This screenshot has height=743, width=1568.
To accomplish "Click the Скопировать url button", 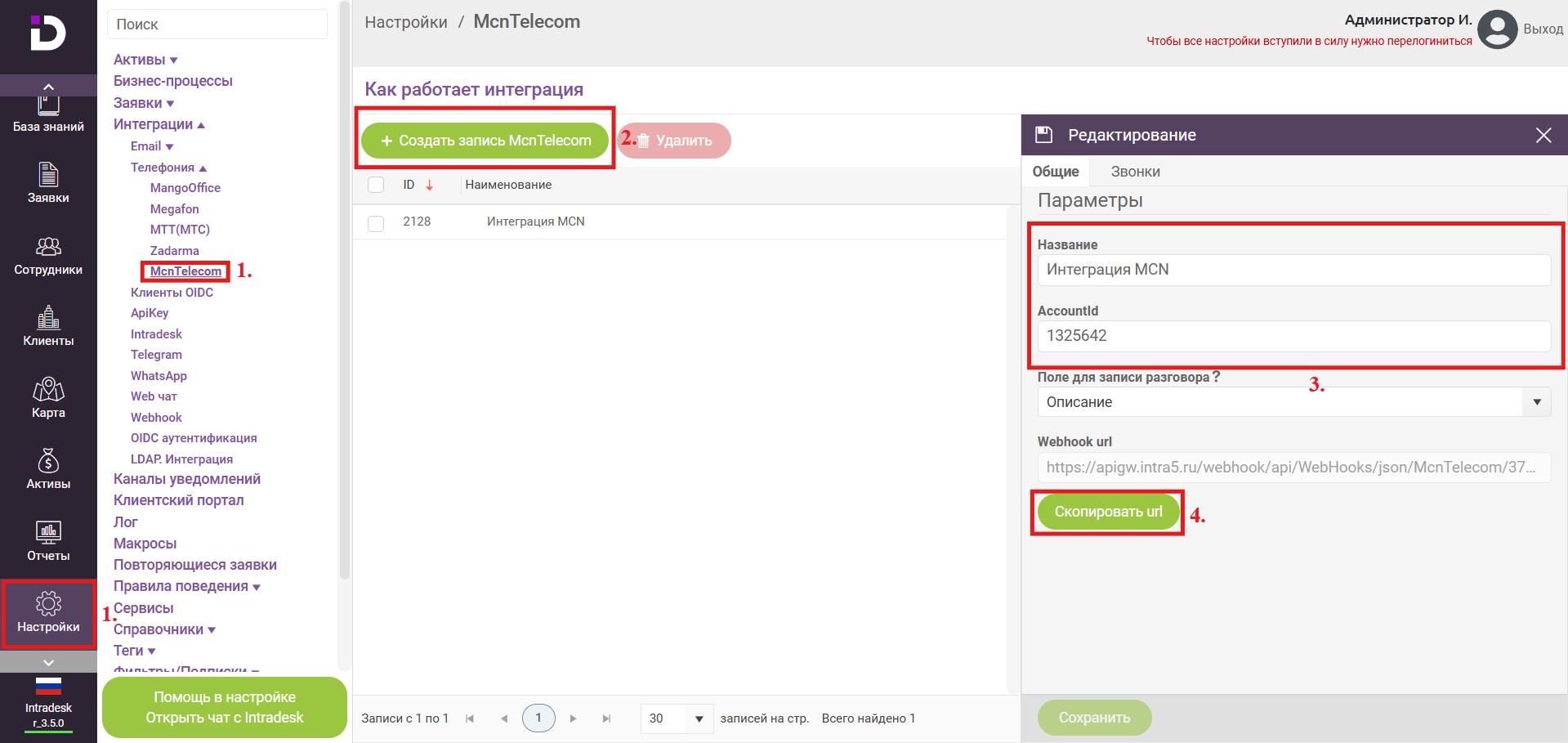I will [x=1108, y=512].
